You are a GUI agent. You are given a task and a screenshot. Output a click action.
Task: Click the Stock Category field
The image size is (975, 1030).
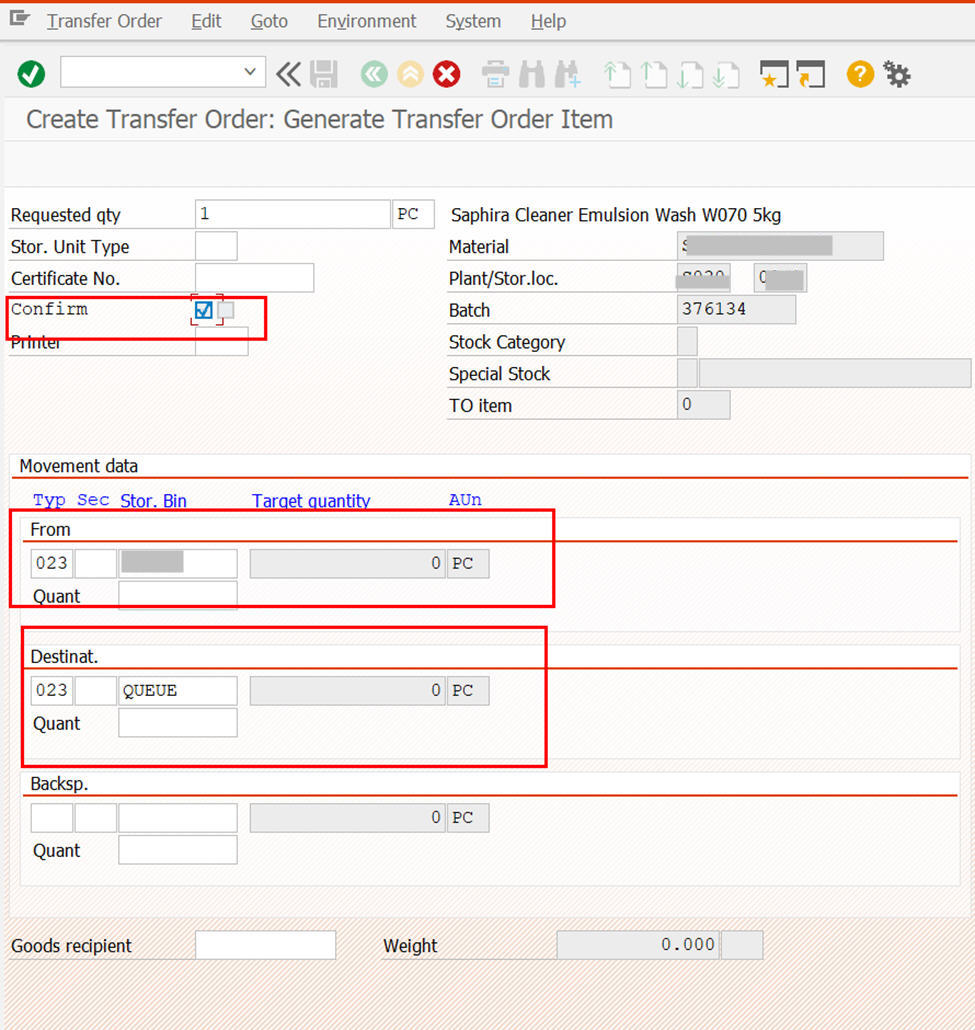coord(687,342)
